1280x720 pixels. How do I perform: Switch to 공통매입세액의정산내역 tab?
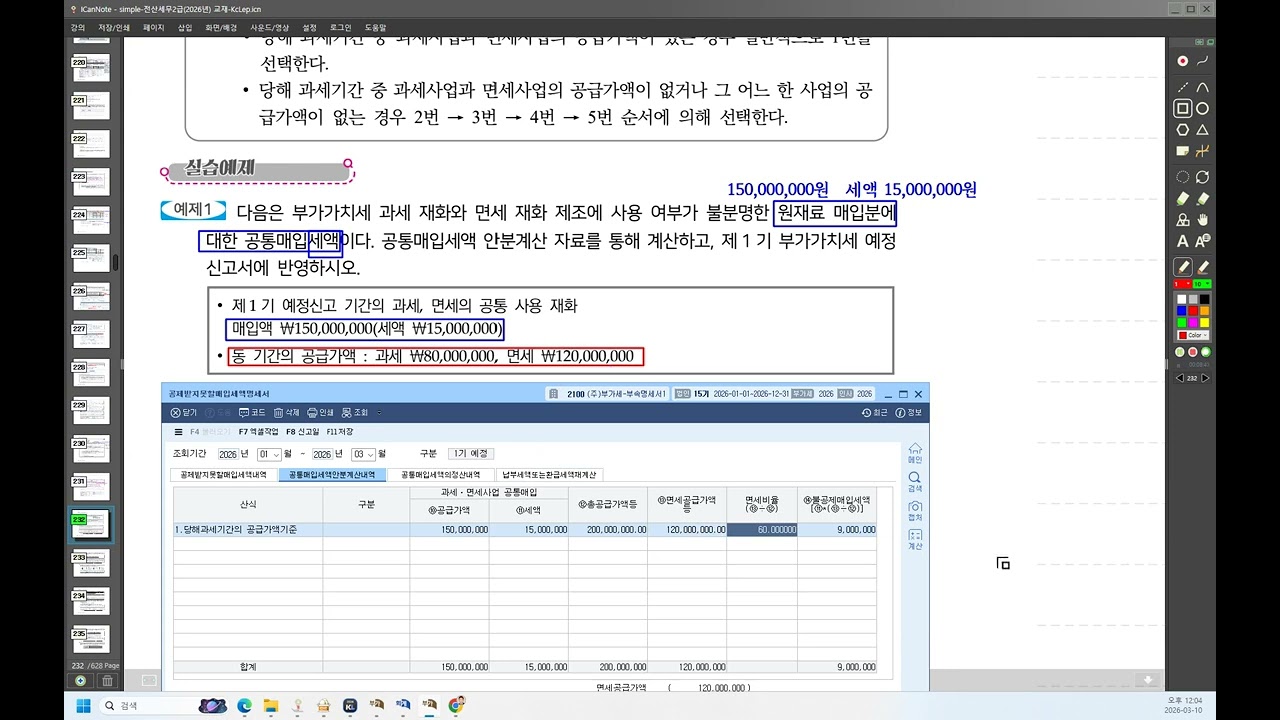pyautogui.click(x=441, y=475)
